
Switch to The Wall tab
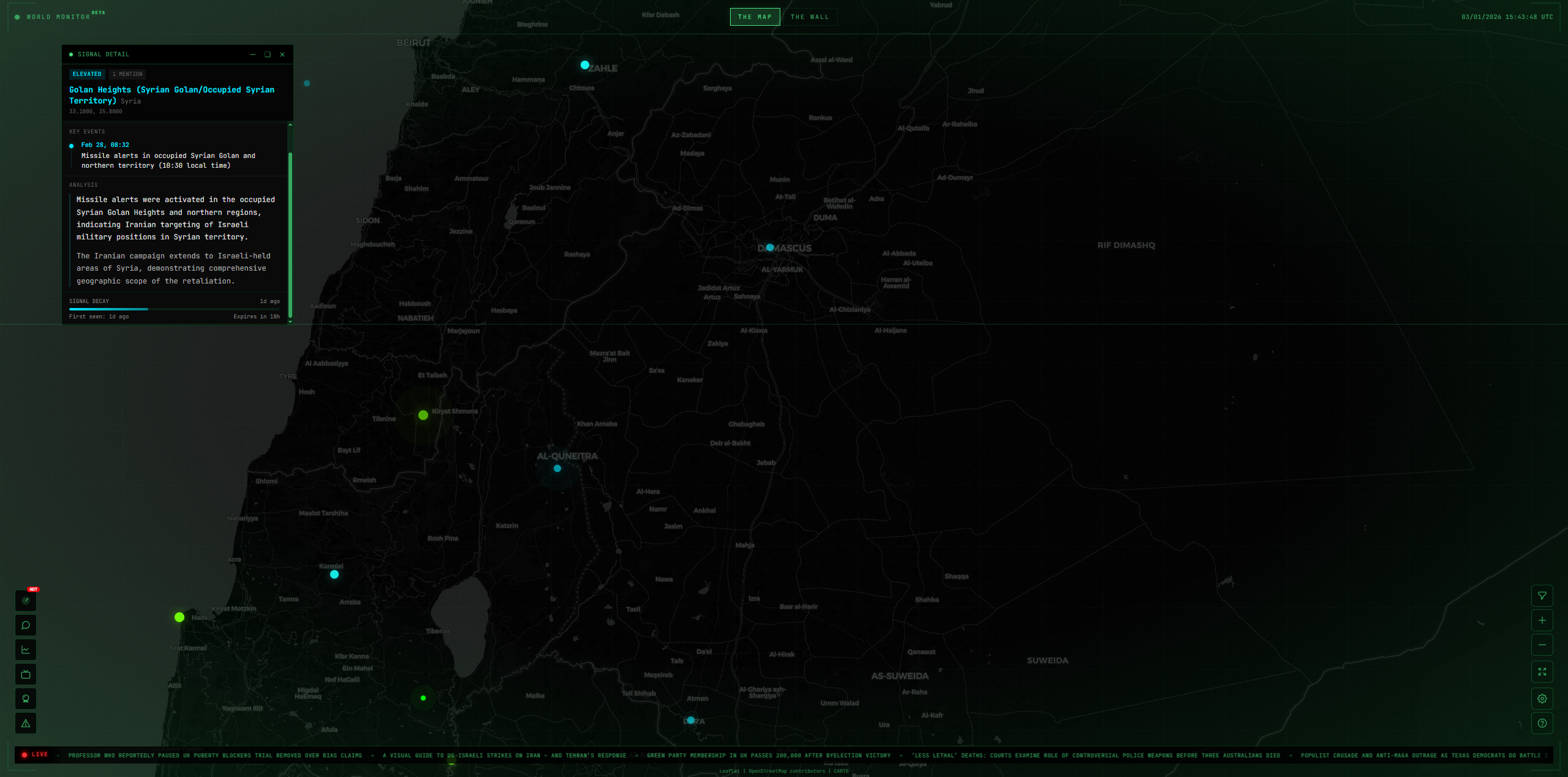pos(809,17)
